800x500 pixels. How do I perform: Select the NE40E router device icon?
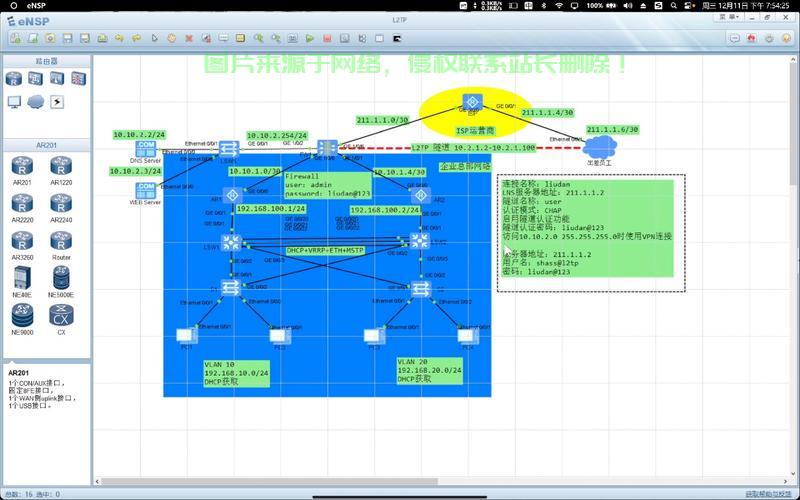[22, 279]
